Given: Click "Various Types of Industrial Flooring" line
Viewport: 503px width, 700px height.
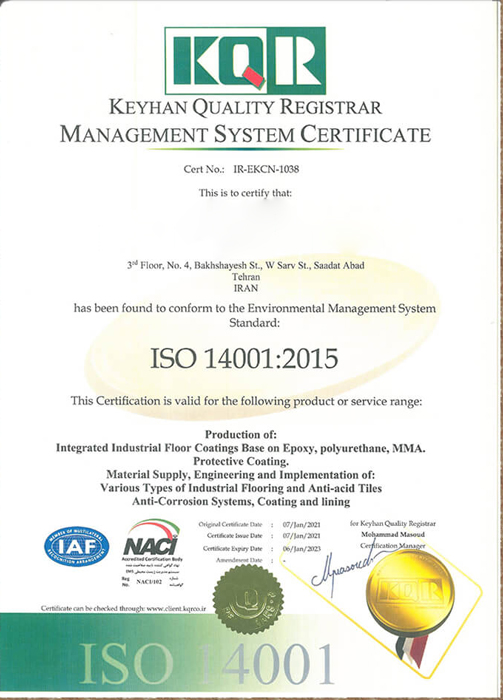Looking at the screenshot, I should (x=241, y=488).
